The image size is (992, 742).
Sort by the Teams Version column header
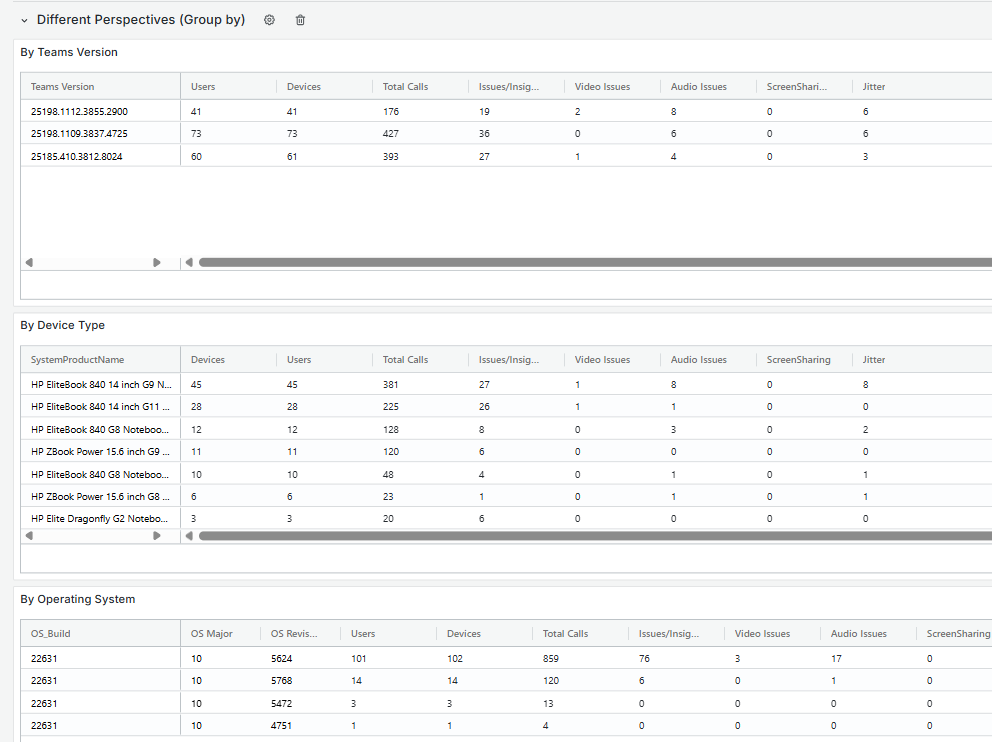tap(63, 87)
